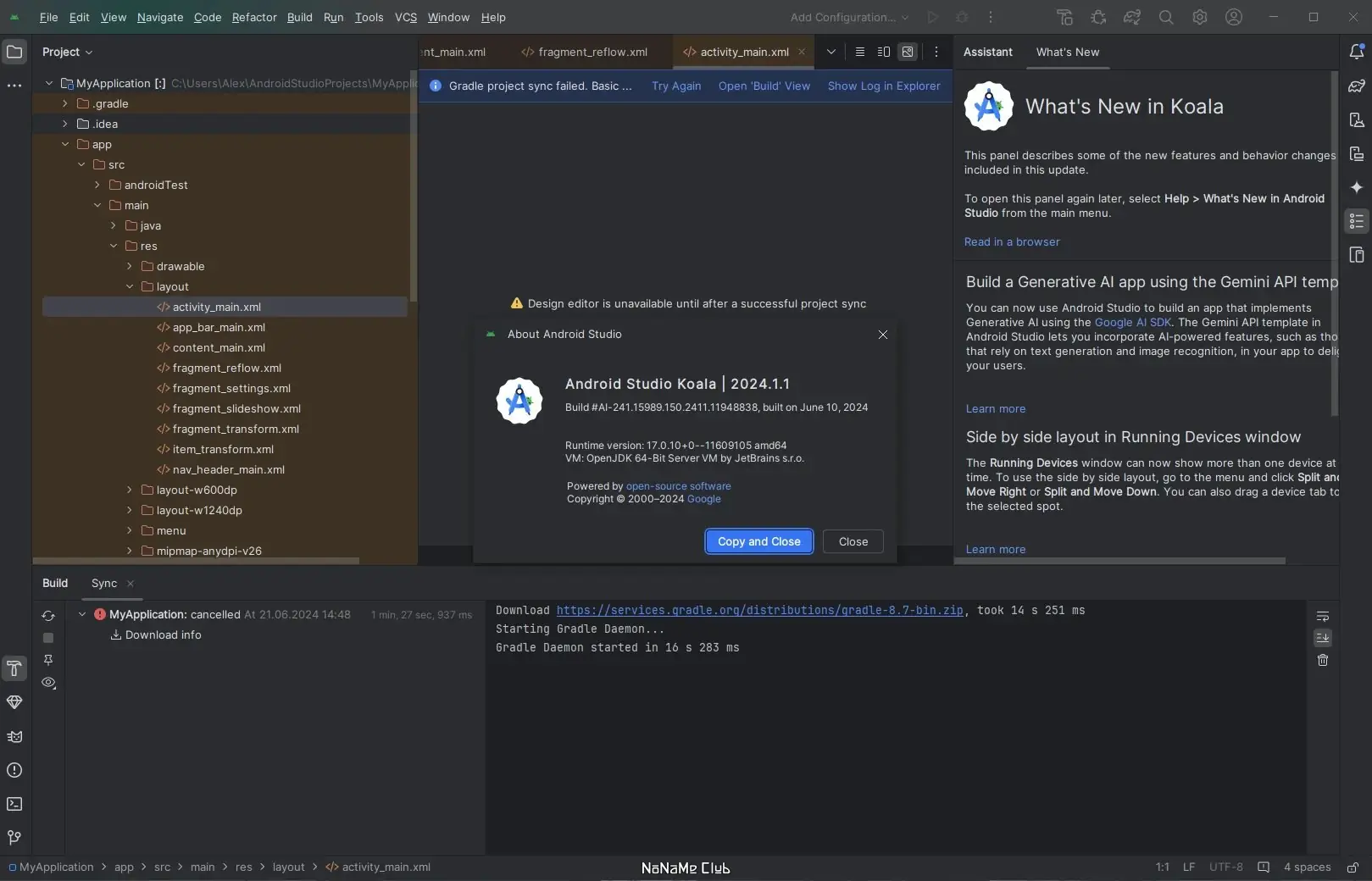The width and height of the screenshot is (1372, 881).
Task: Open the Tools menu
Action: [369, 17]
